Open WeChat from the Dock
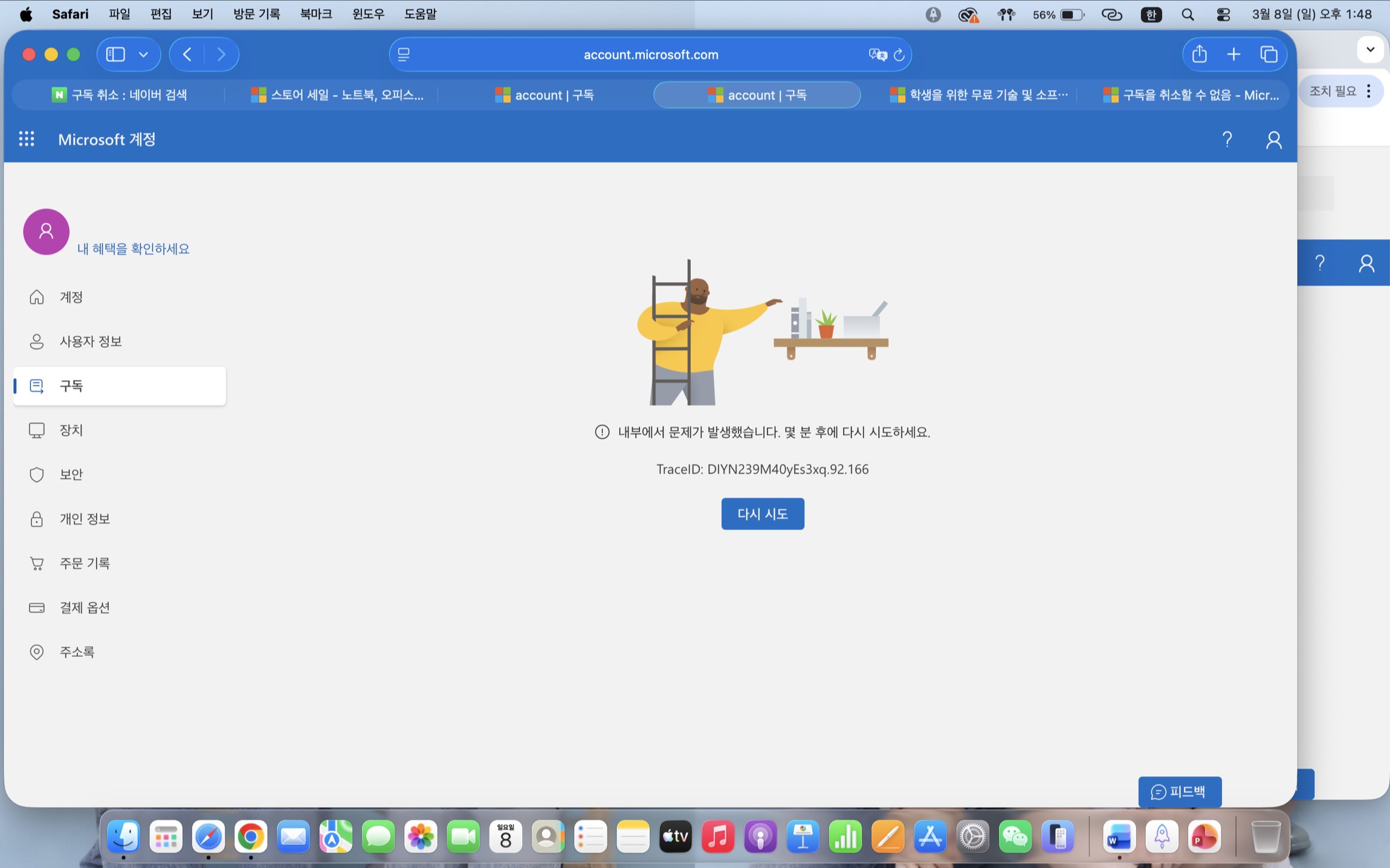 (x=1015, y=837)
